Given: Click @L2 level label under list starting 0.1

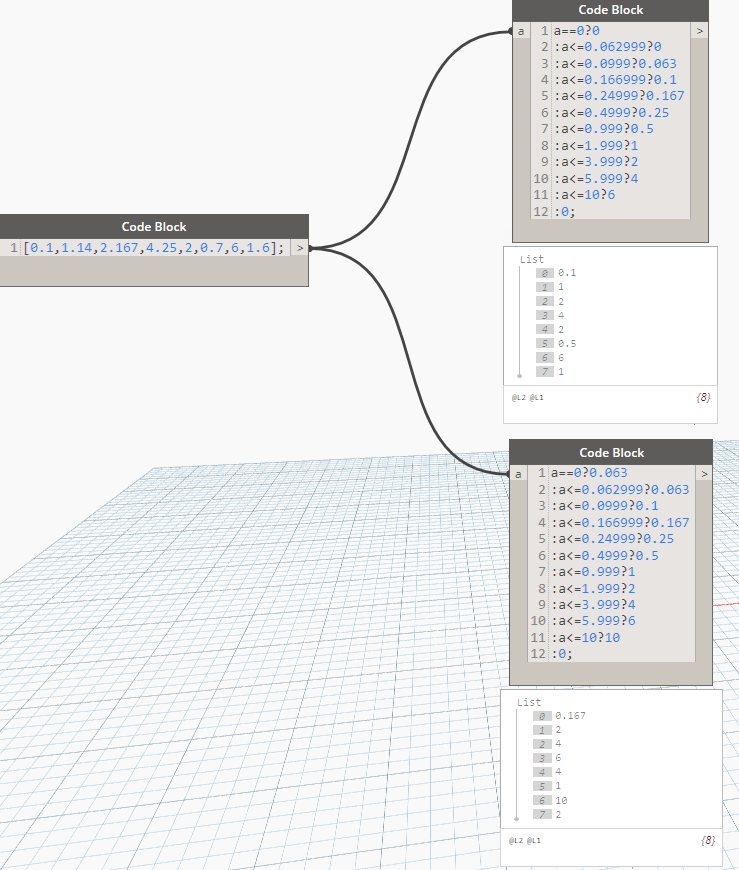Looking at the screenshot, I should tap(518, 397).
